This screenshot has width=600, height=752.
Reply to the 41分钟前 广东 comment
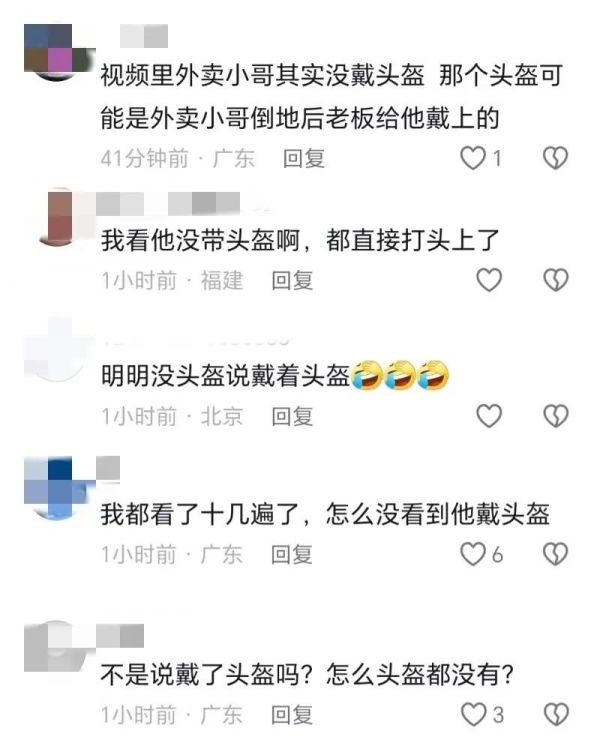304,159
